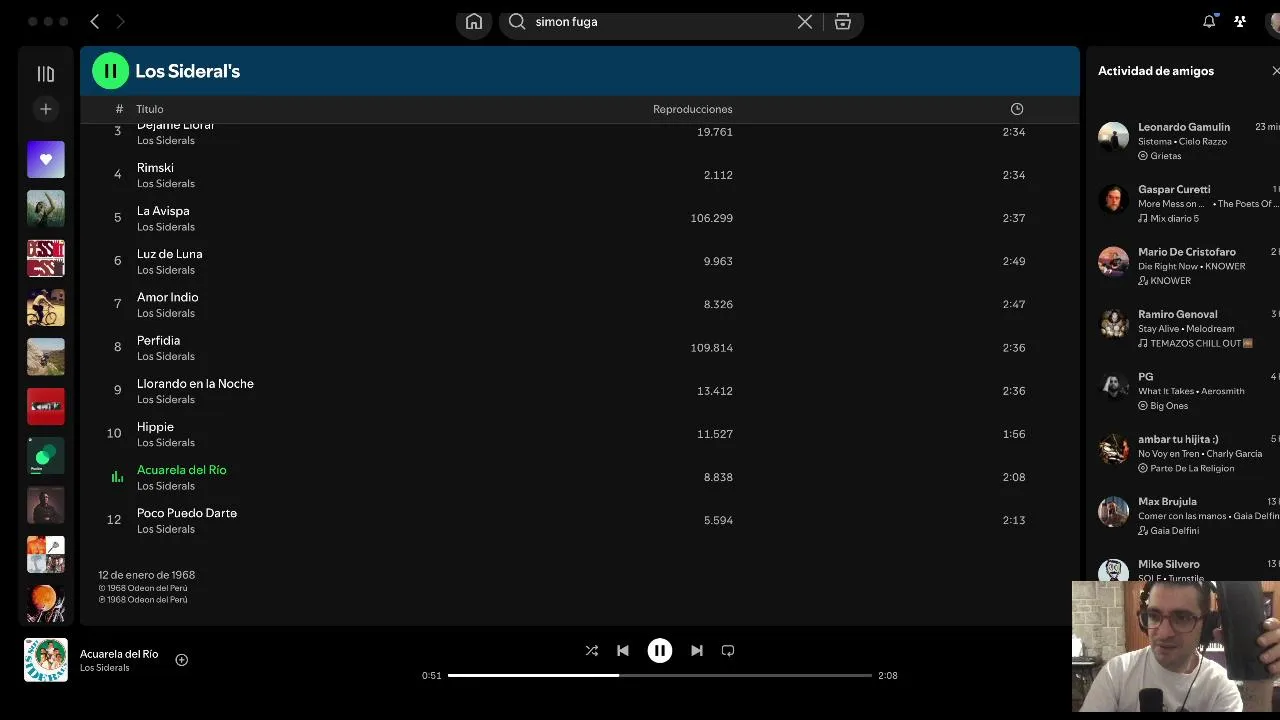The image size is (1280, 720).
Task: Open Mike Silvero's friend profile
Action: tap(1168, 564)
